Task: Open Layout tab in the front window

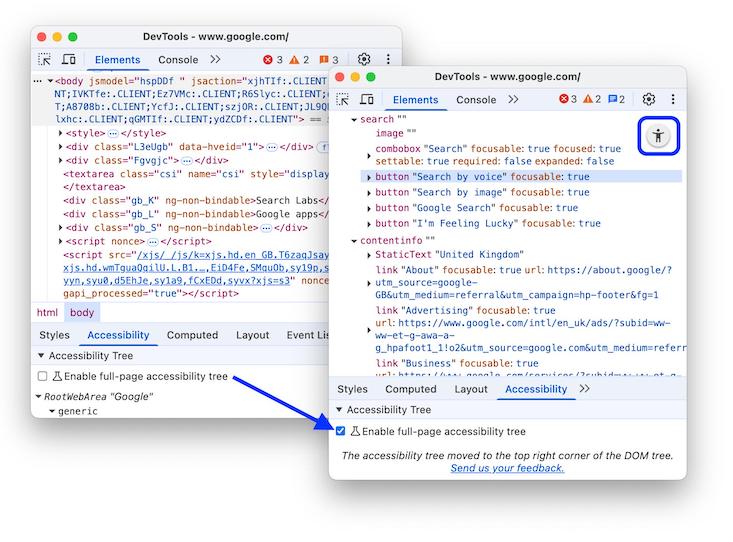Action: click(471, 389)
